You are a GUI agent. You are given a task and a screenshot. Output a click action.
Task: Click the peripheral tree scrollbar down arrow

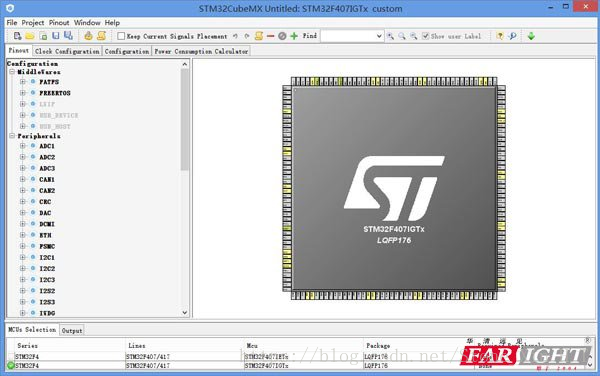(185, 313)
